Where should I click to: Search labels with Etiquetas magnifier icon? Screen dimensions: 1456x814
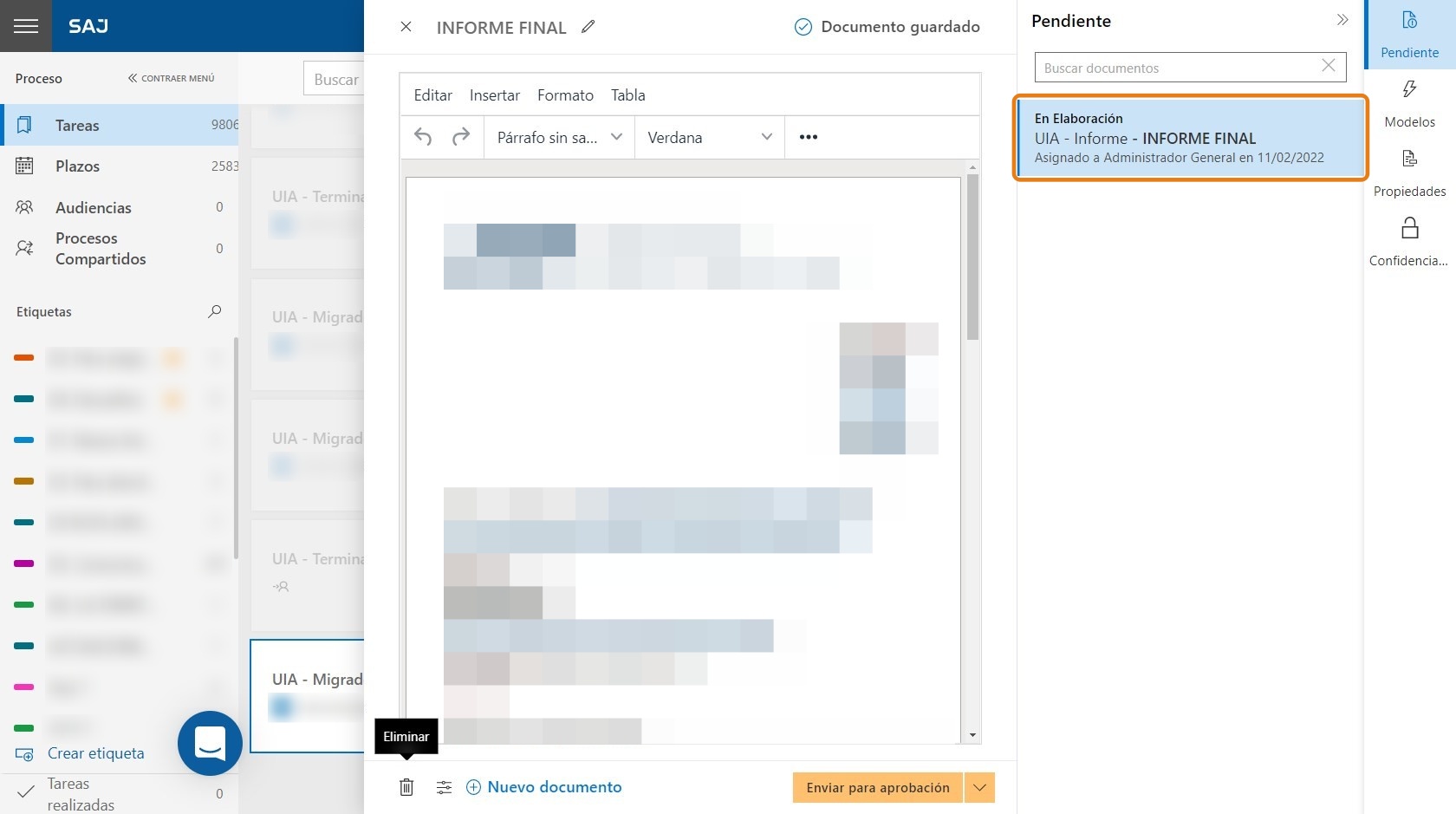click(x=215, y=311)
